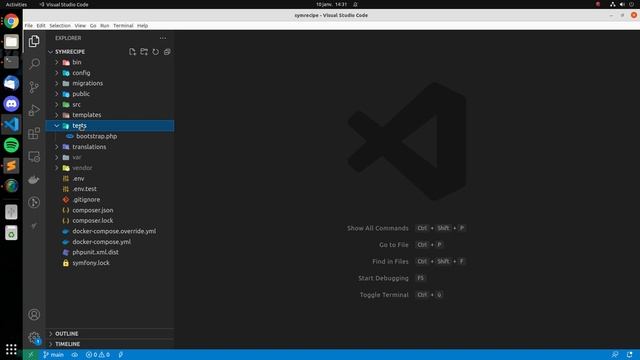Open errors and warnings count in status bar
Viewport: 640px width, 360px height.
[x=98, y=355]
